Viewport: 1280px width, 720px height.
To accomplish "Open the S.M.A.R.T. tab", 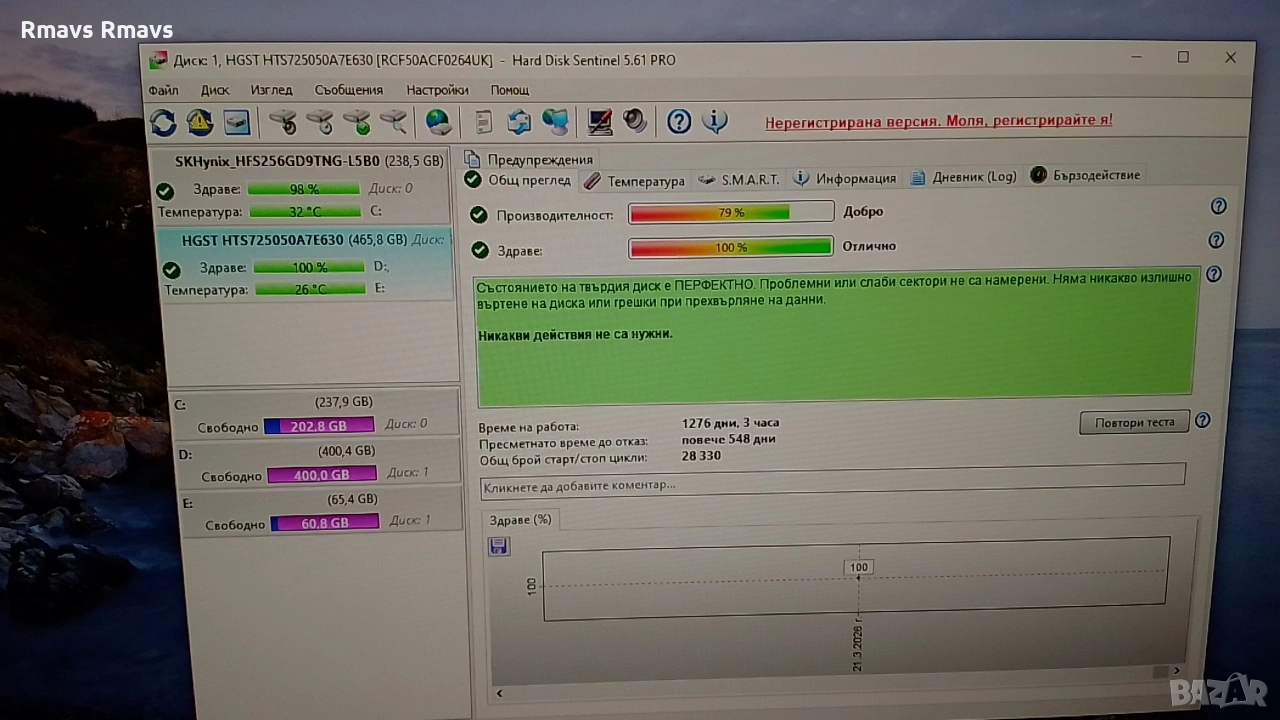I will (x=738, y=179).
